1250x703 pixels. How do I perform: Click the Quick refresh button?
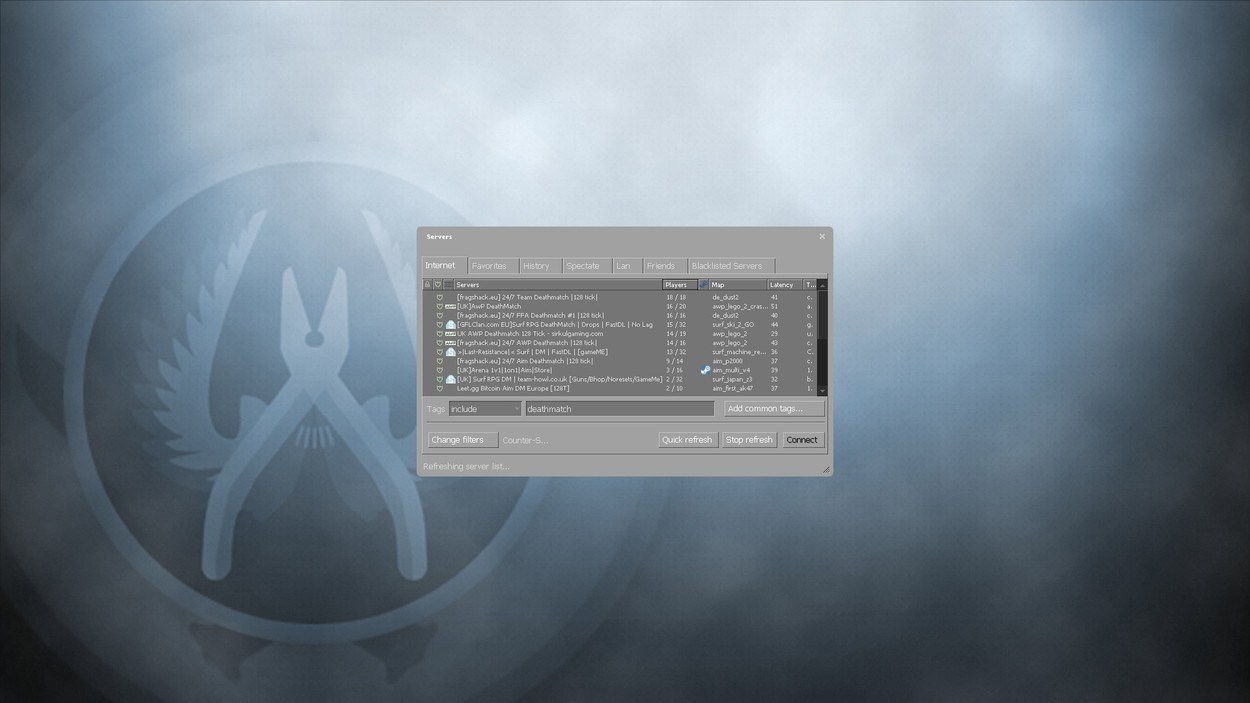(687, 440)
